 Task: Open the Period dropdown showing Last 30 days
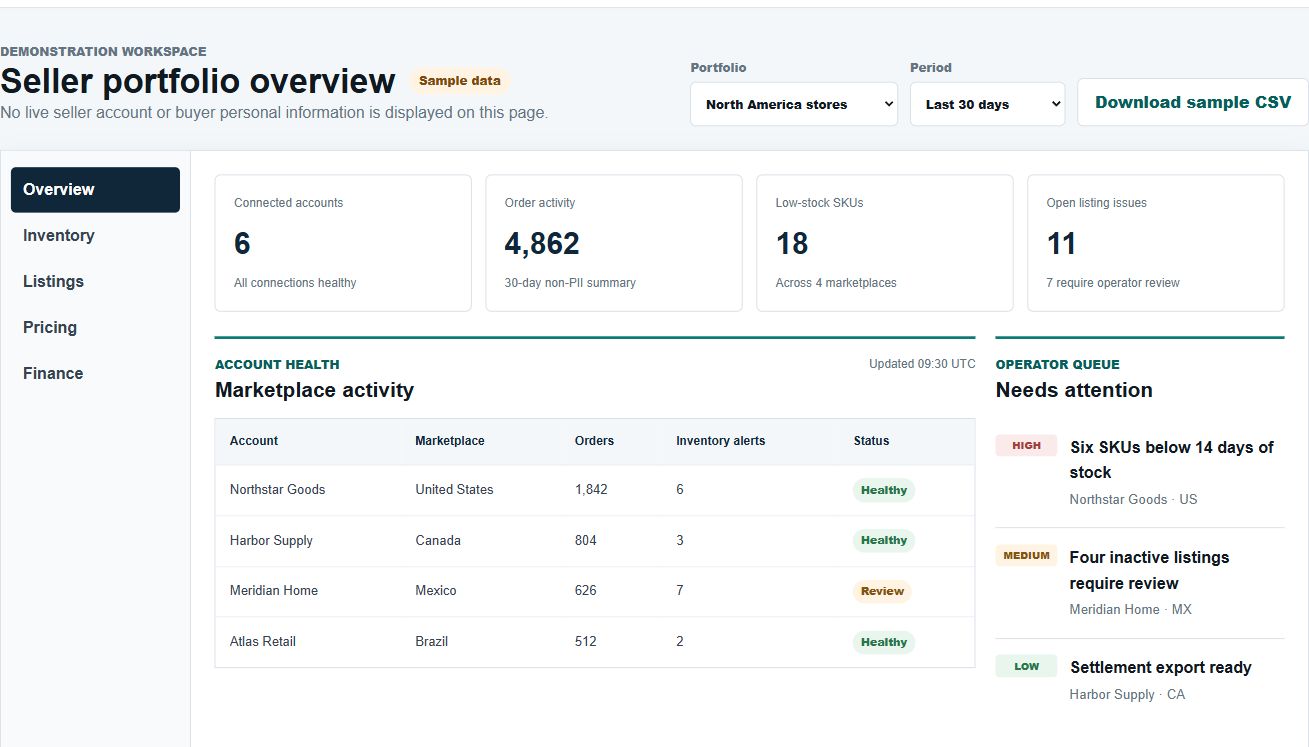click(x=987, y=104)
